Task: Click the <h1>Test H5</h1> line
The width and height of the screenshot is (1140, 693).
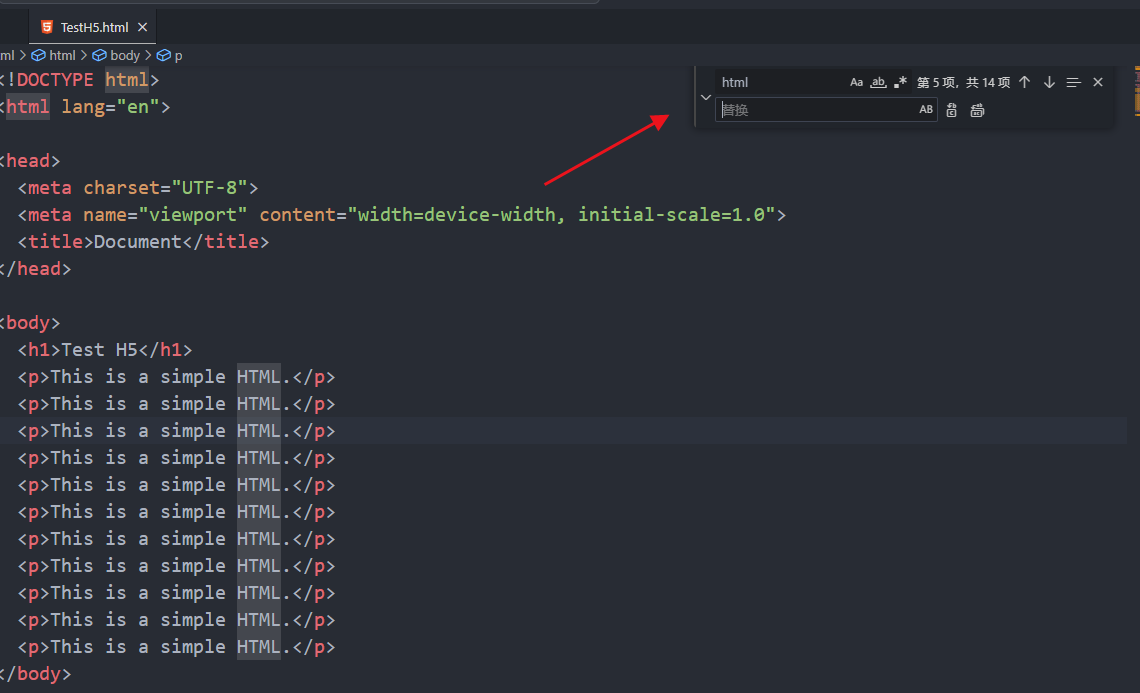Action: (105, 350)
